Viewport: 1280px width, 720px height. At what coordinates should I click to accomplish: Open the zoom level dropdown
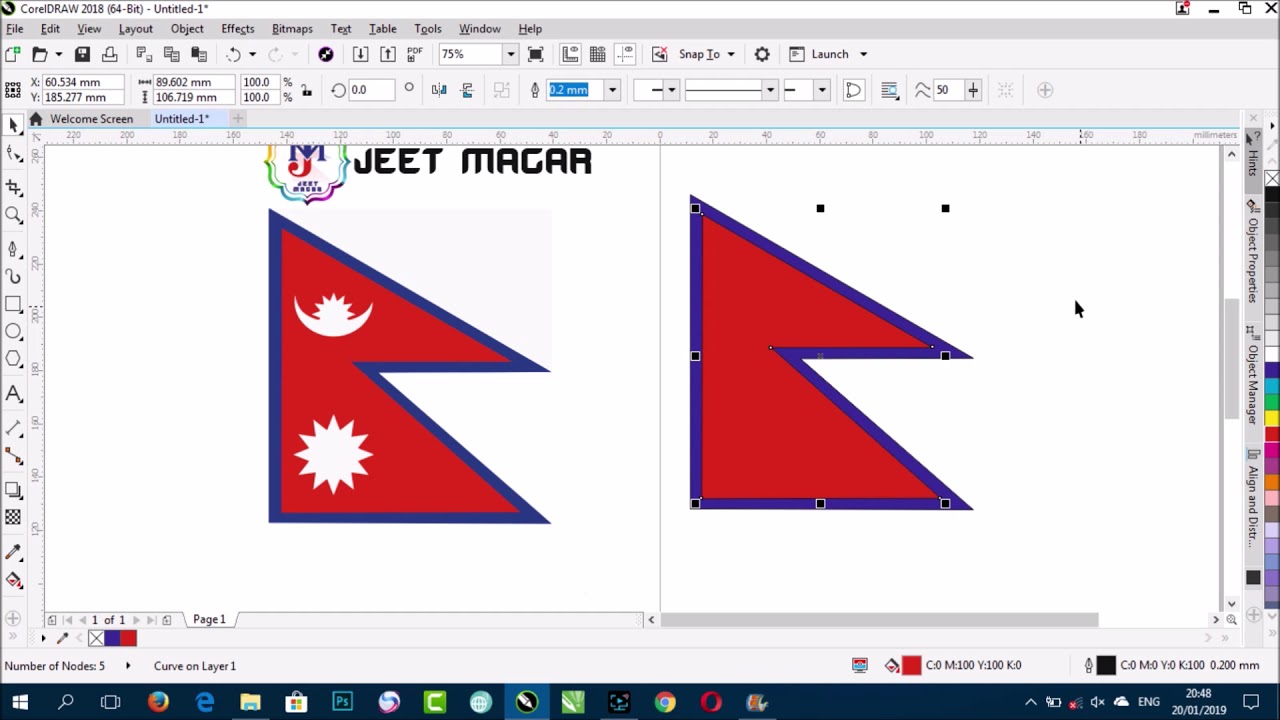510,54
